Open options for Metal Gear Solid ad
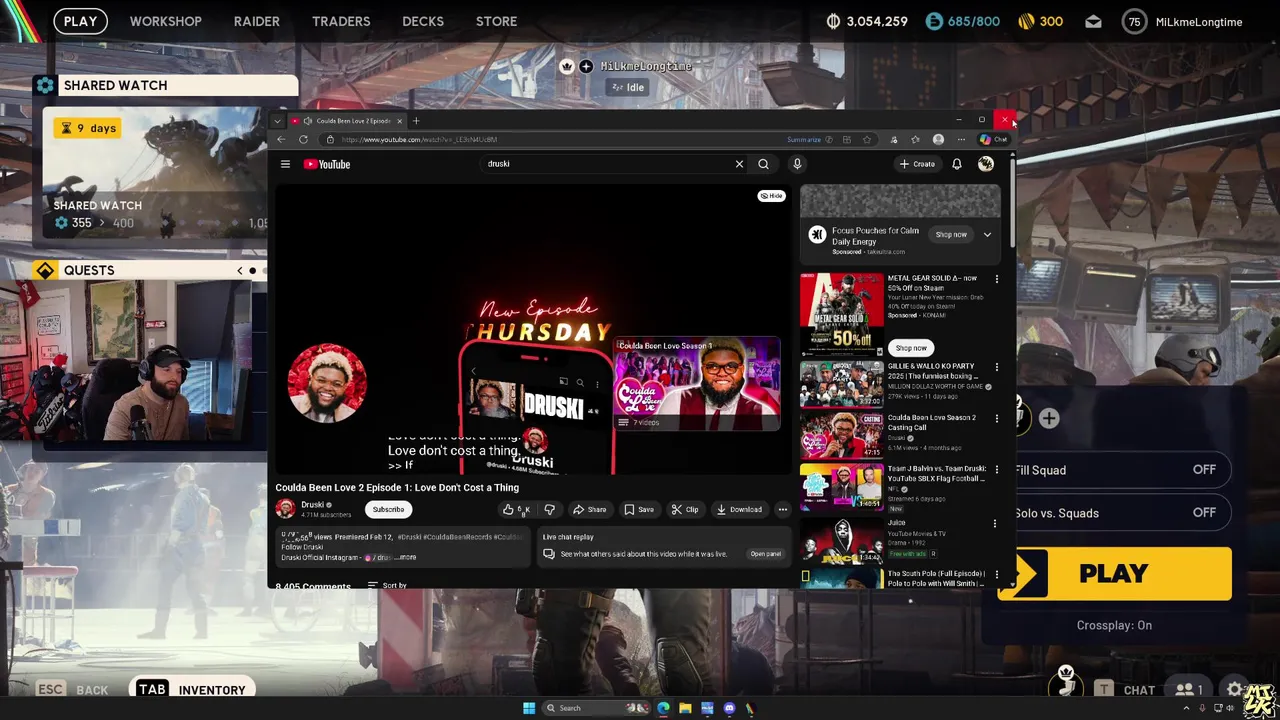1280x720 pixels. click(996, 279)
